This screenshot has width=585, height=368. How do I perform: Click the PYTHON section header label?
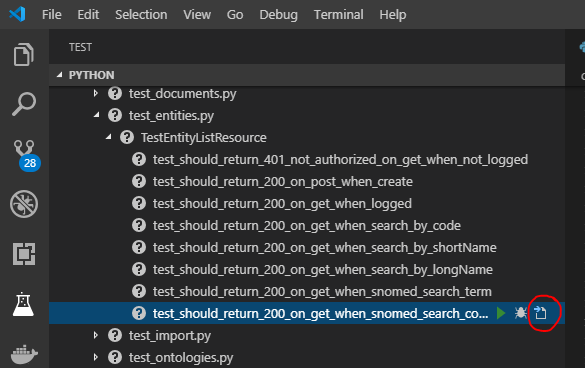91,75
